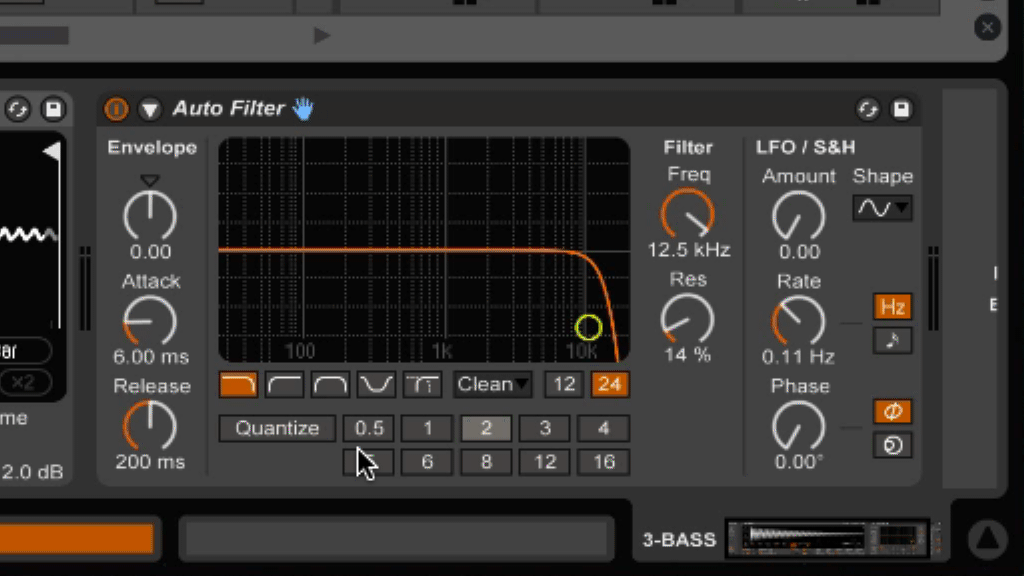Open the Clean circuit type dropdown
Viewport: 1024px width, 576px height.
point(493,384)
